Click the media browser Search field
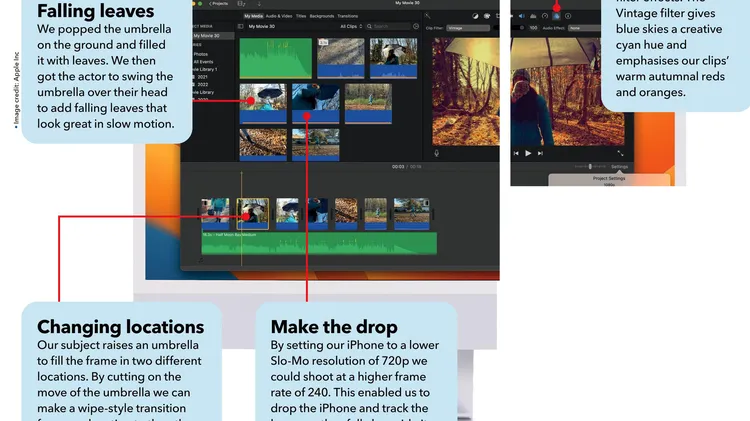Image resolution: width=750 pixels, height=421 pixels. pyautogui.click(x=388, y=26)
